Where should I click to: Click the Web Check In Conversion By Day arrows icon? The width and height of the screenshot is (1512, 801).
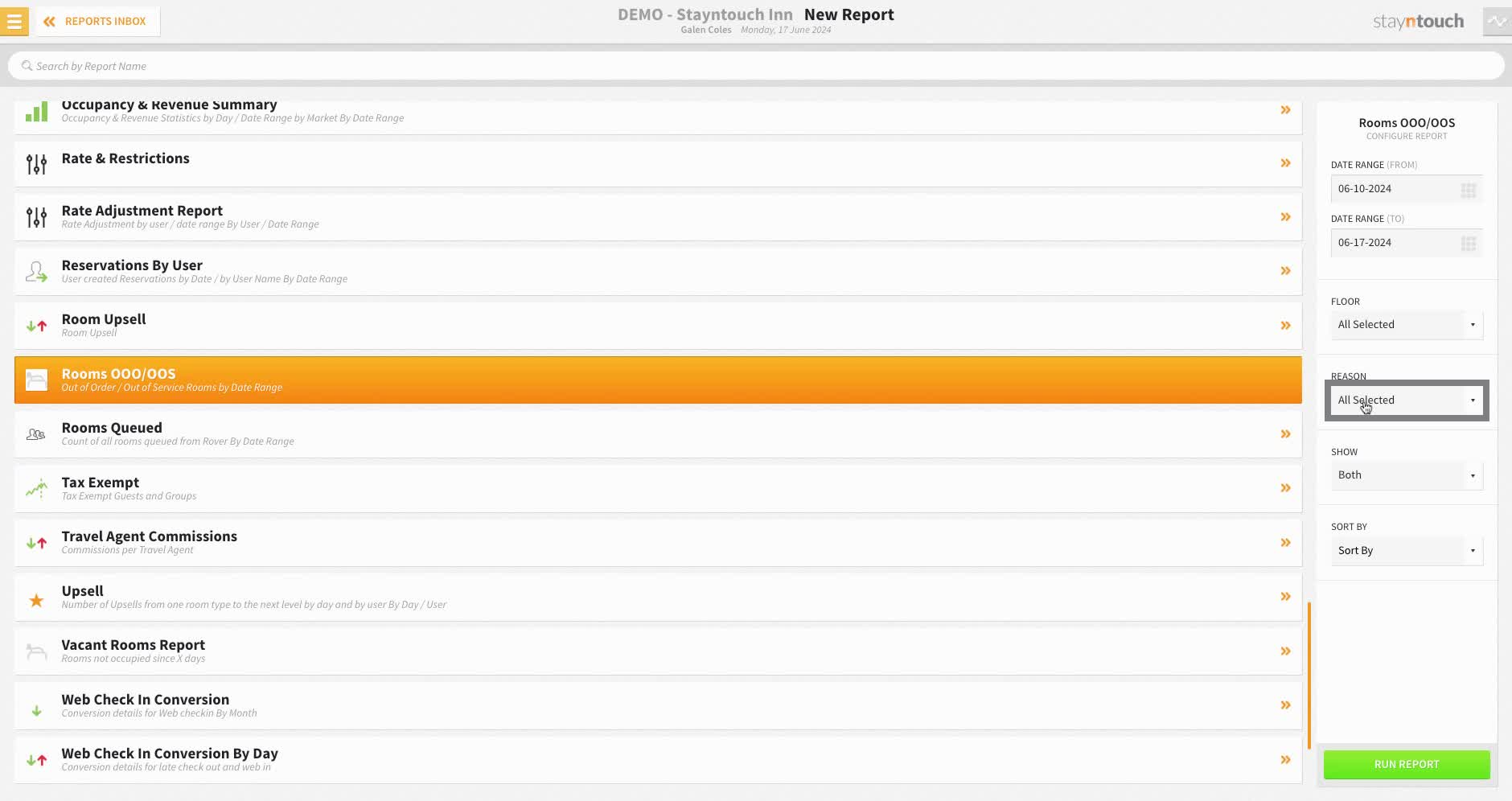[x=36, y=760]
